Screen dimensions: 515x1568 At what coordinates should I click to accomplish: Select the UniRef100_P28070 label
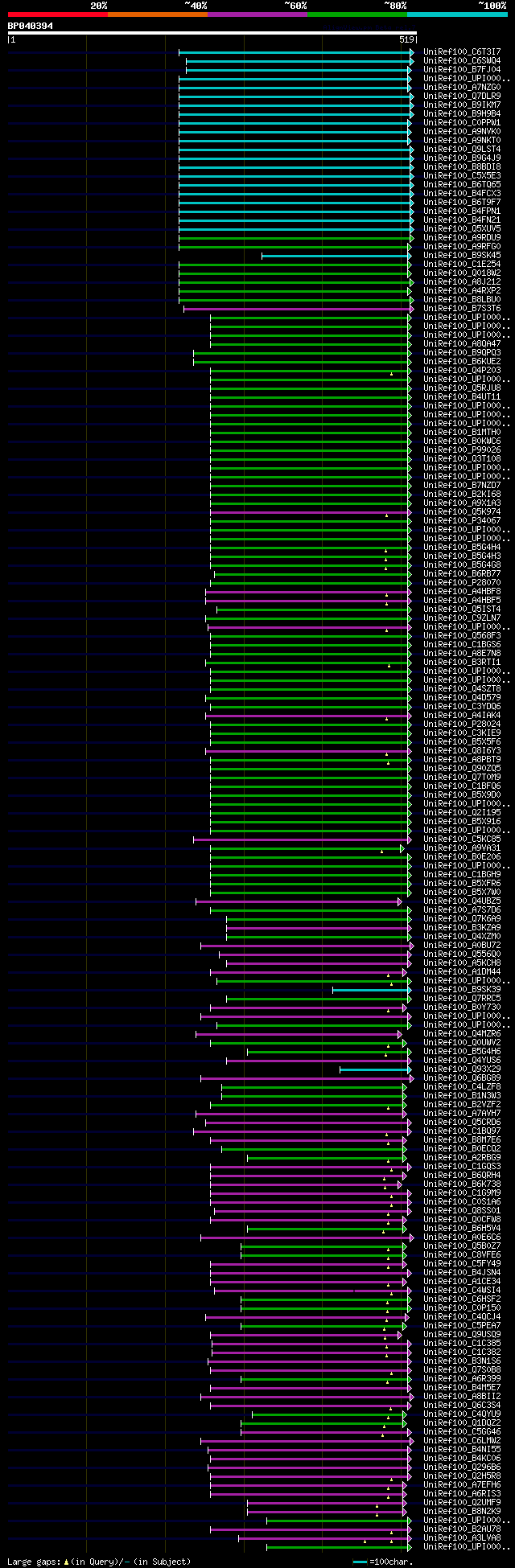click(x=462, y=582)
